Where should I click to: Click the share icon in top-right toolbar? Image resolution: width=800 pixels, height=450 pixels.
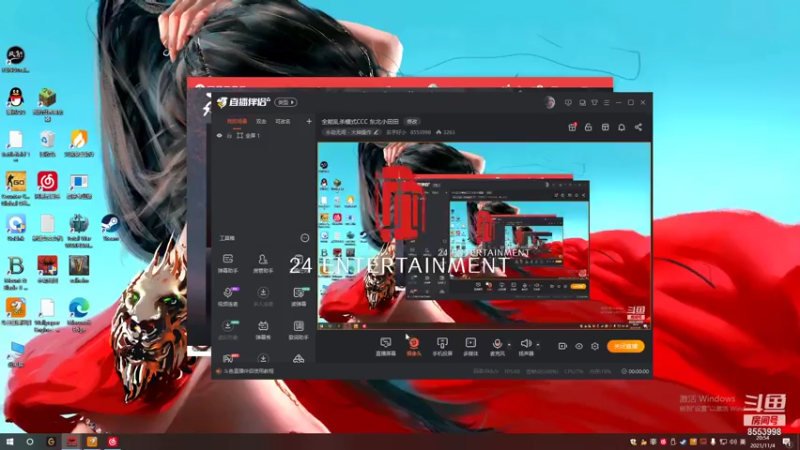pos(638,127)
